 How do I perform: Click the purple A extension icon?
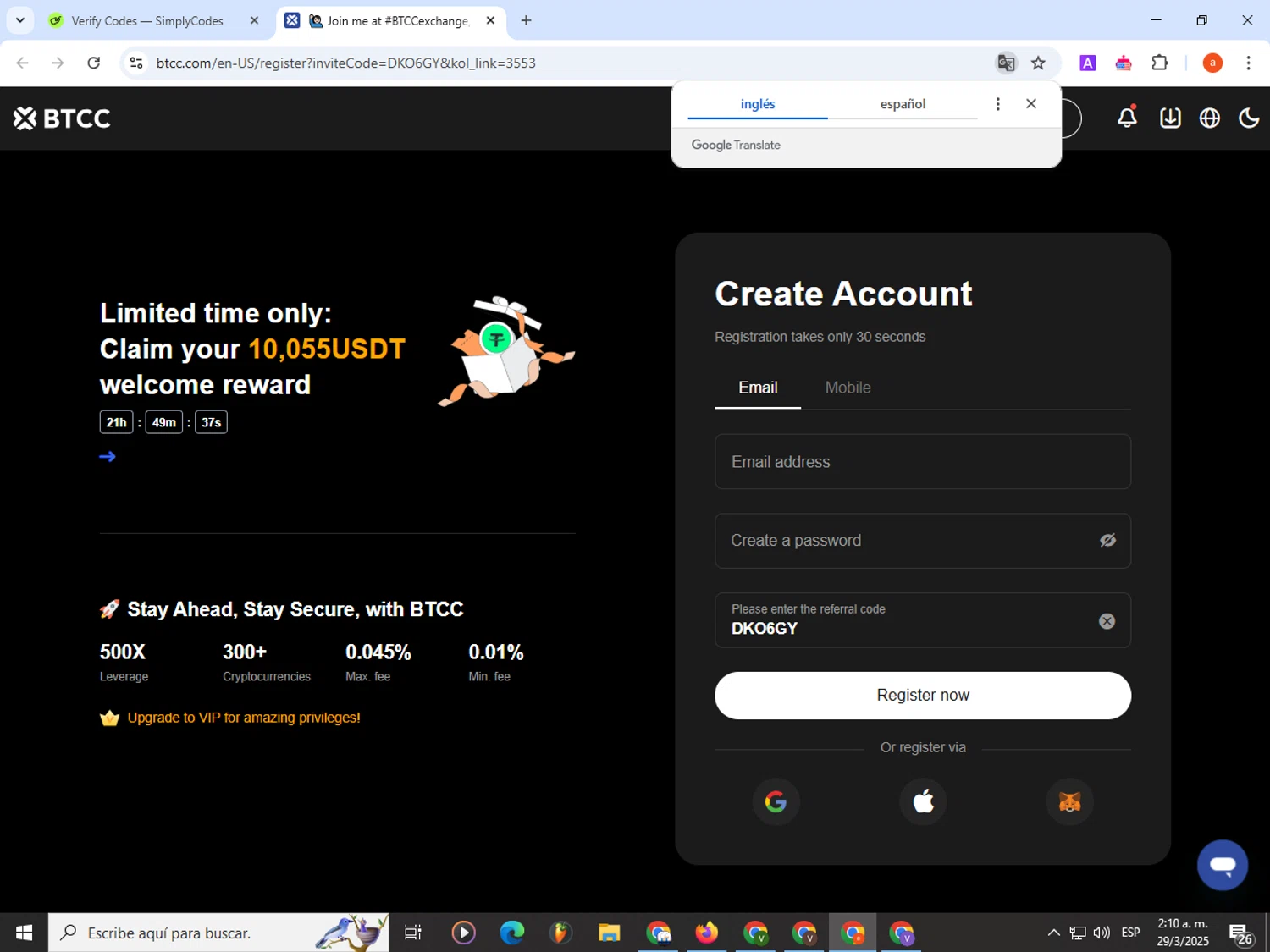(1088, 63)
